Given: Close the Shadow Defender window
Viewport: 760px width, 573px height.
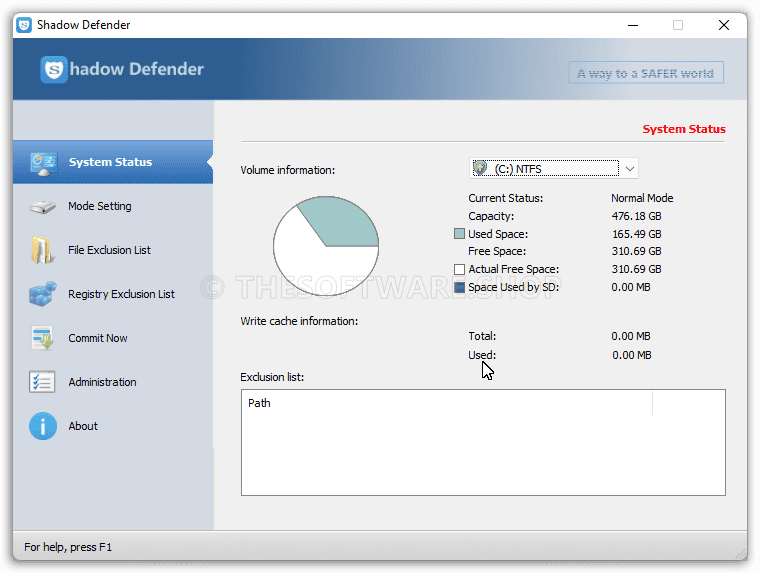Looking at the screenshot, I should pyautogui.click(x=724, y=25).
